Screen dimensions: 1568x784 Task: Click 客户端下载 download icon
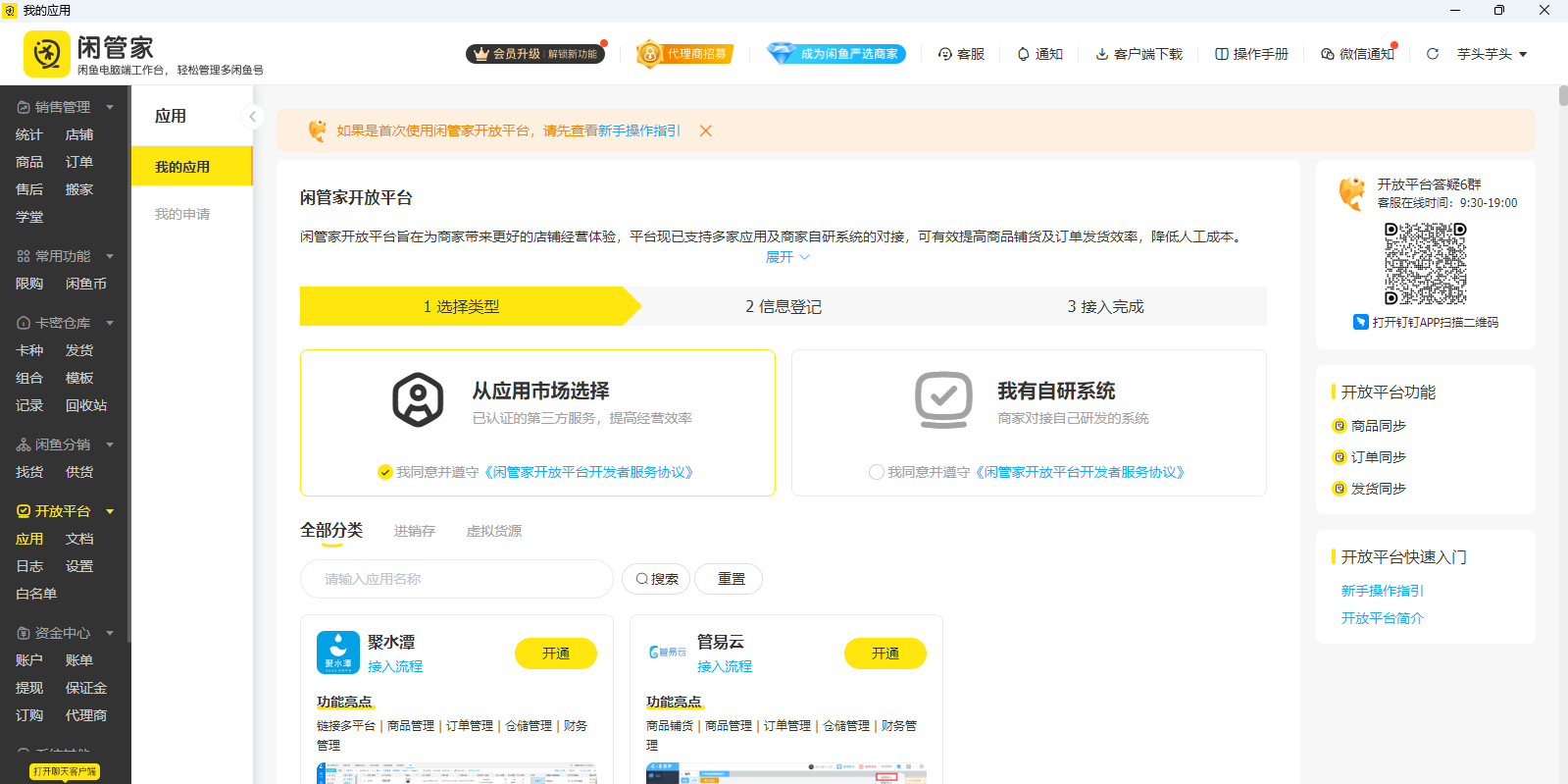(1102, 54)
